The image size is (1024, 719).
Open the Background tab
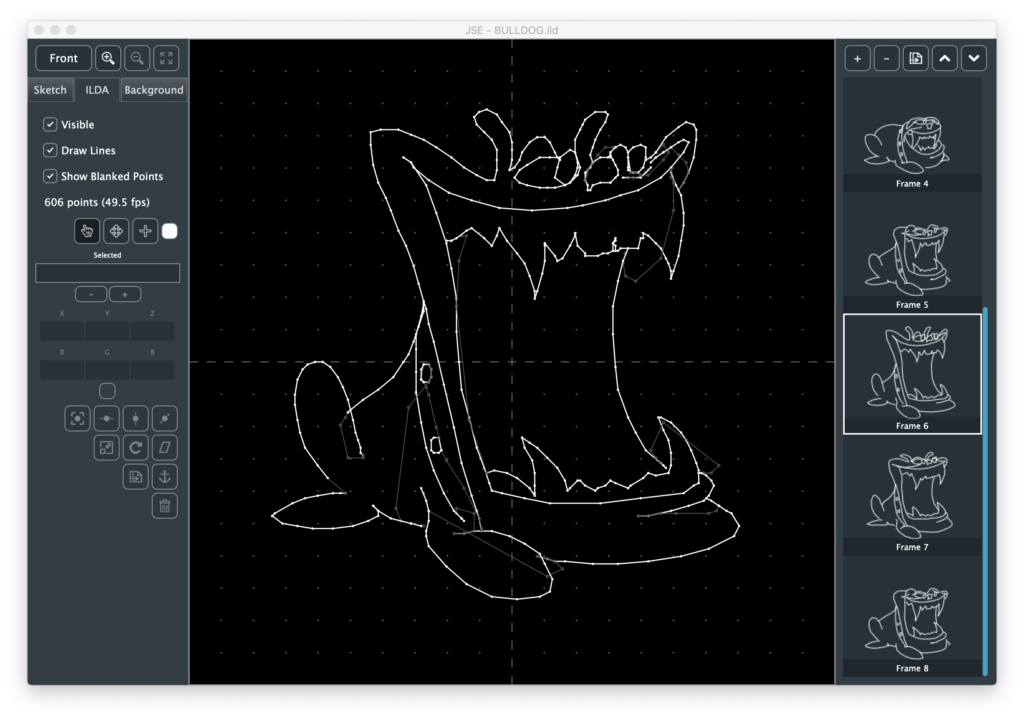[x=153, y=90]
